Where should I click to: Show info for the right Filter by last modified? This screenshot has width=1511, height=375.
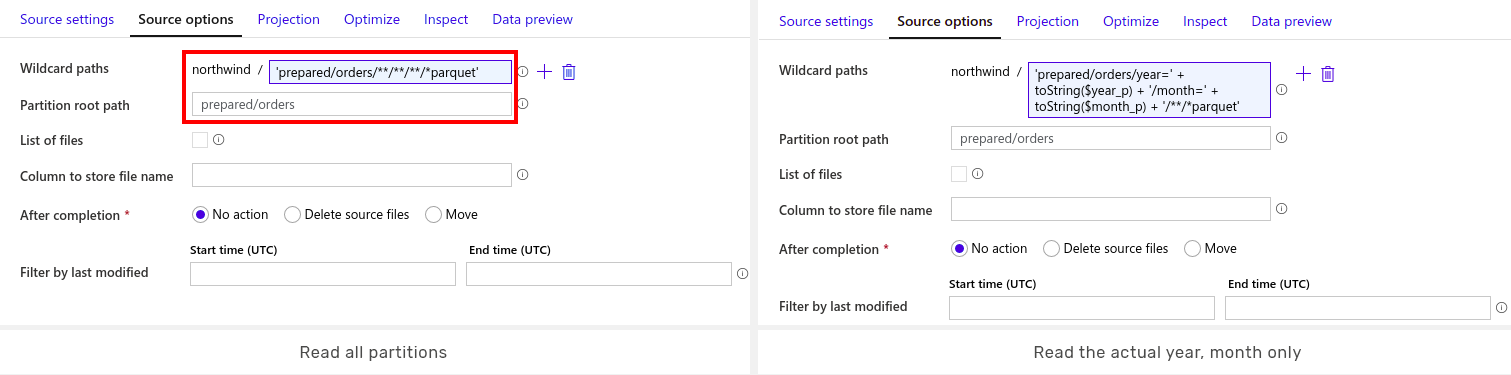pyautogui.click(x=1502, y=307)
